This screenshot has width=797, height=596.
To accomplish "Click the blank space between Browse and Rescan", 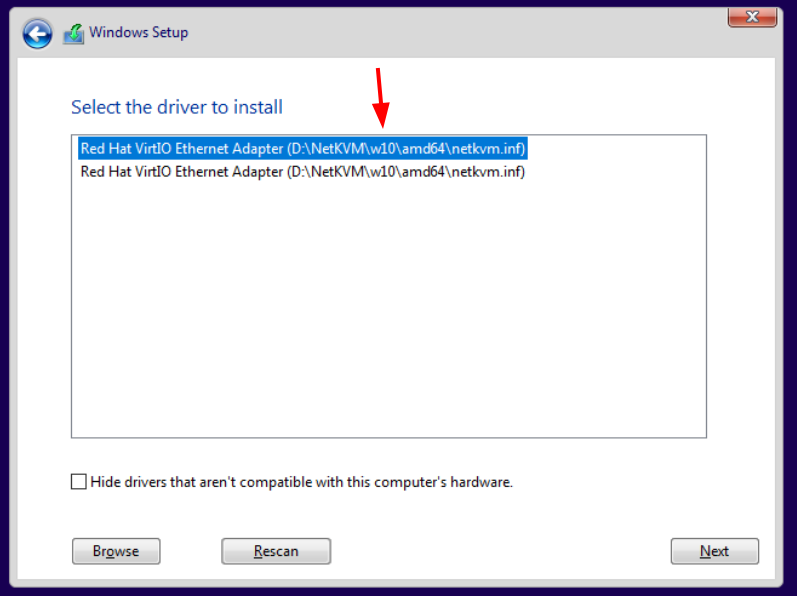I will pyautogui.click(x=190, y=551).
